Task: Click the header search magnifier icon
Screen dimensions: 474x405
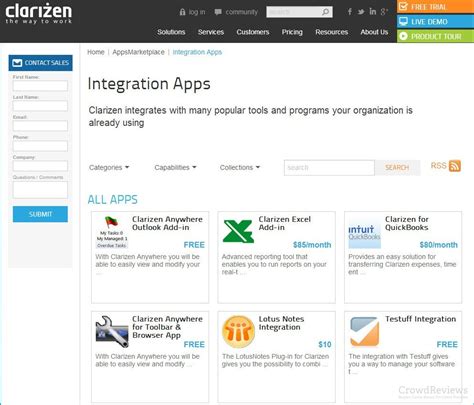Action: tap(326, 12)
